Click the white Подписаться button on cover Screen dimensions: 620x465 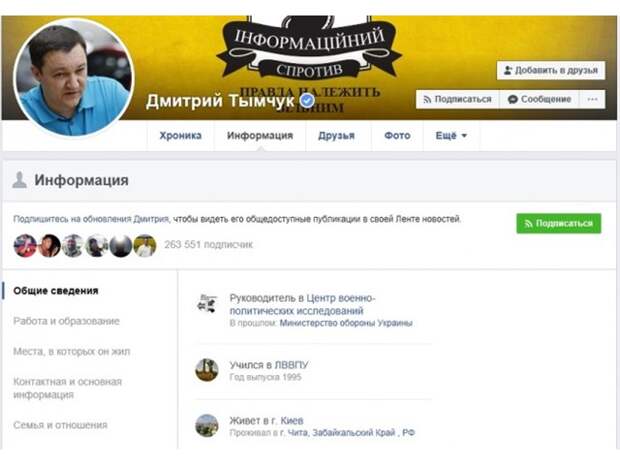[457, 99]
